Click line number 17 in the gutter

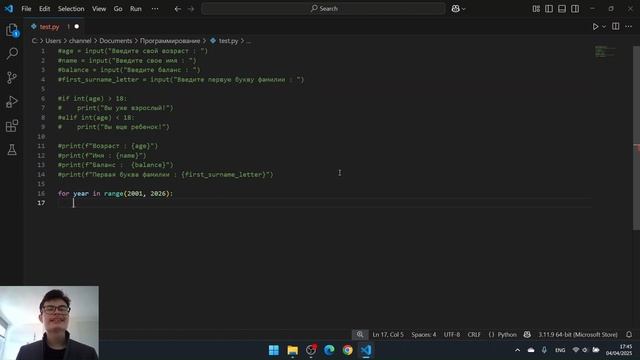pos(41,203)
